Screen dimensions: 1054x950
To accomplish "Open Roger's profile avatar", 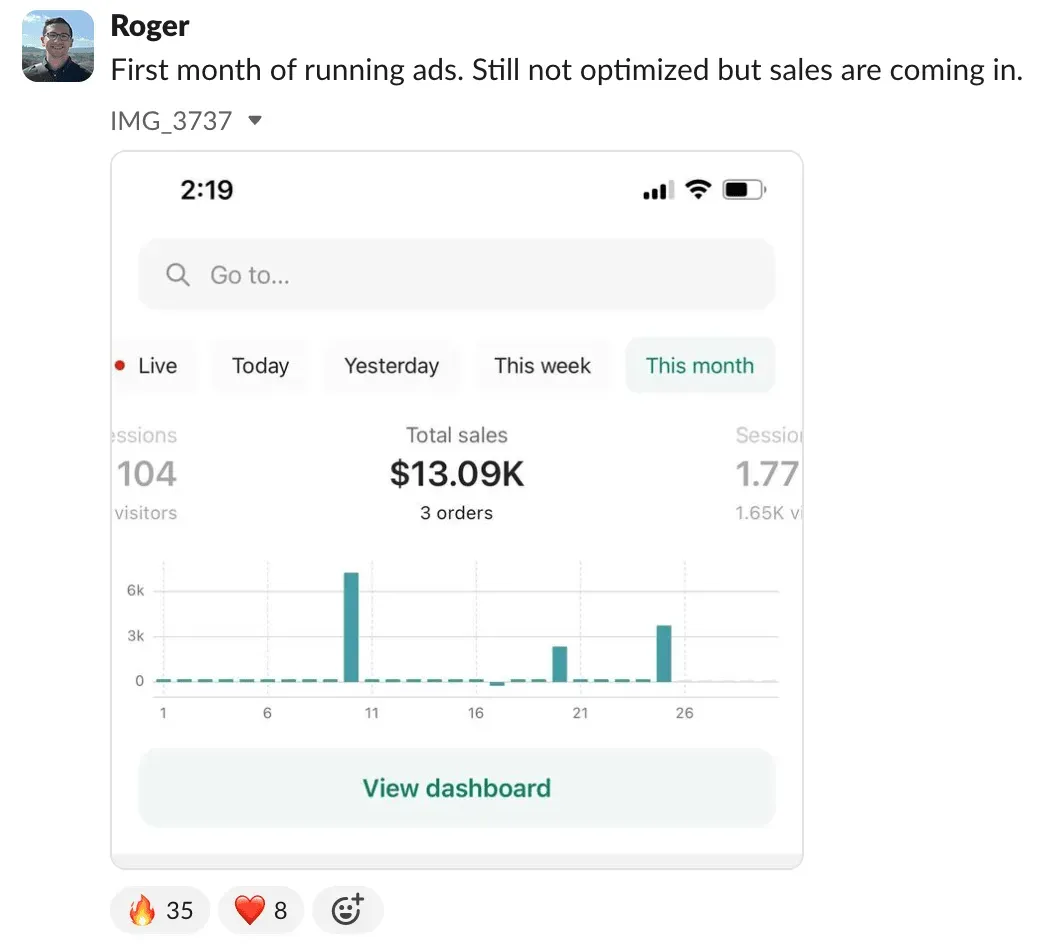I will (58, 46).
